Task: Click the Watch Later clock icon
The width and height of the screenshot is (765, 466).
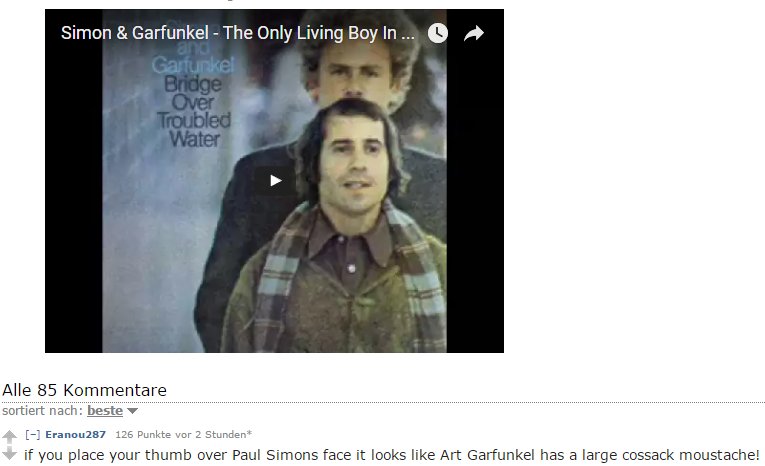Action: 438,33
